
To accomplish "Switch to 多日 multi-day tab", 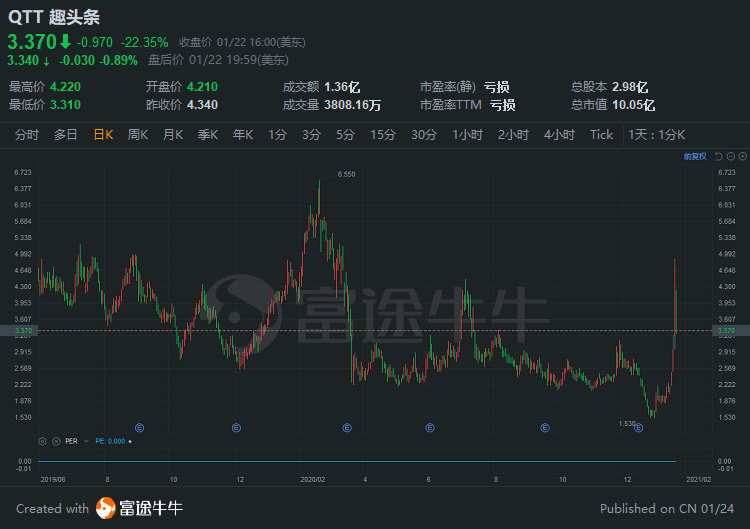I will (66, 135).
